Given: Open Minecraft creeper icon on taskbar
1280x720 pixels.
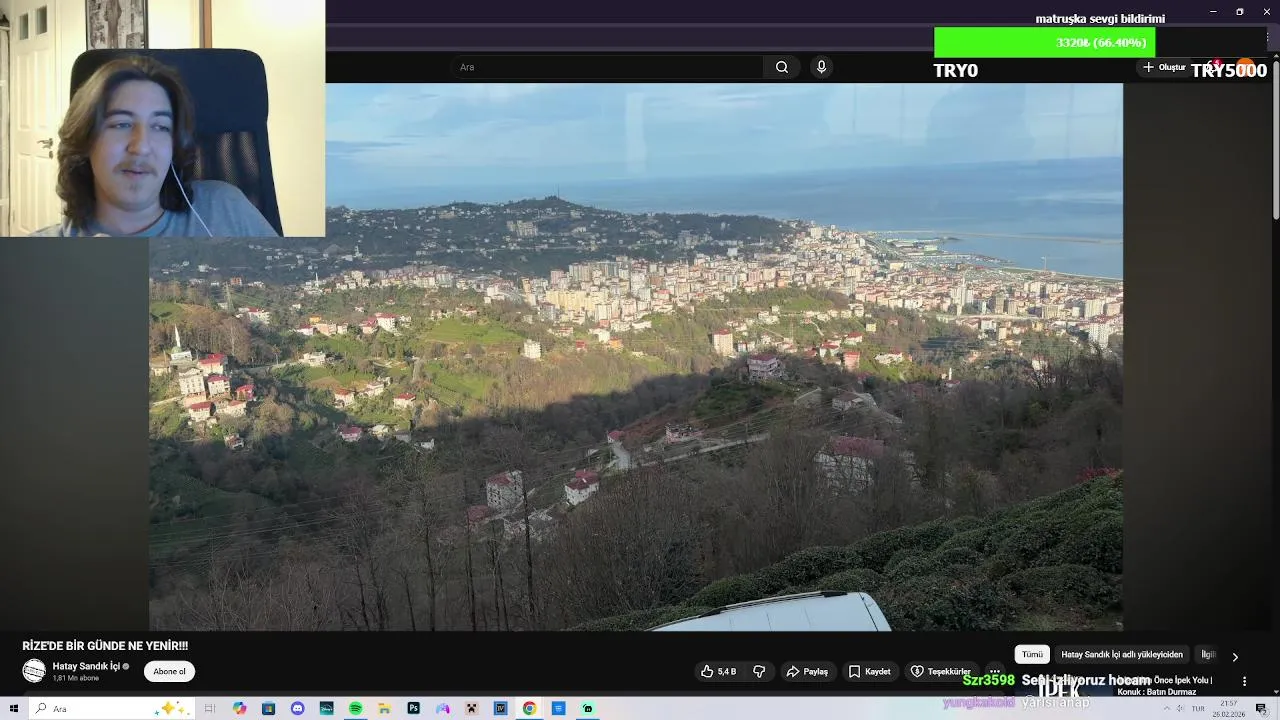Looking at the screenshot, I should coord(471,708).
